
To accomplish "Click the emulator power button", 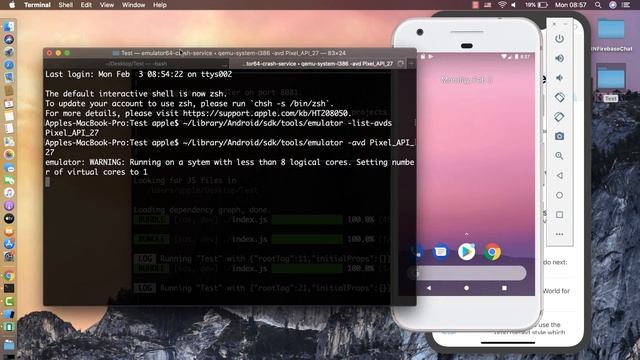I will pyautogui.click(x=559, y=39).
